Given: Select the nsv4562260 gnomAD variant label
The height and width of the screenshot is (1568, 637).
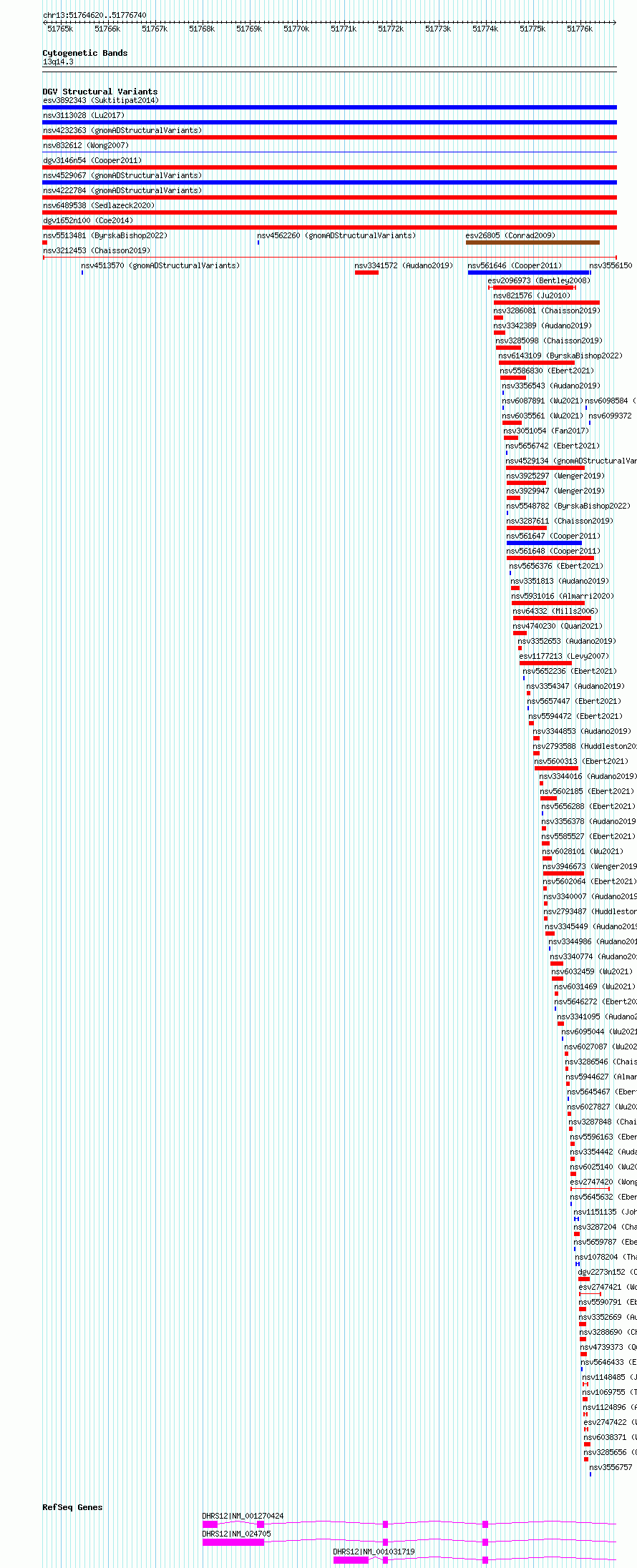Looking at the screenshot, I should [336, 235].
